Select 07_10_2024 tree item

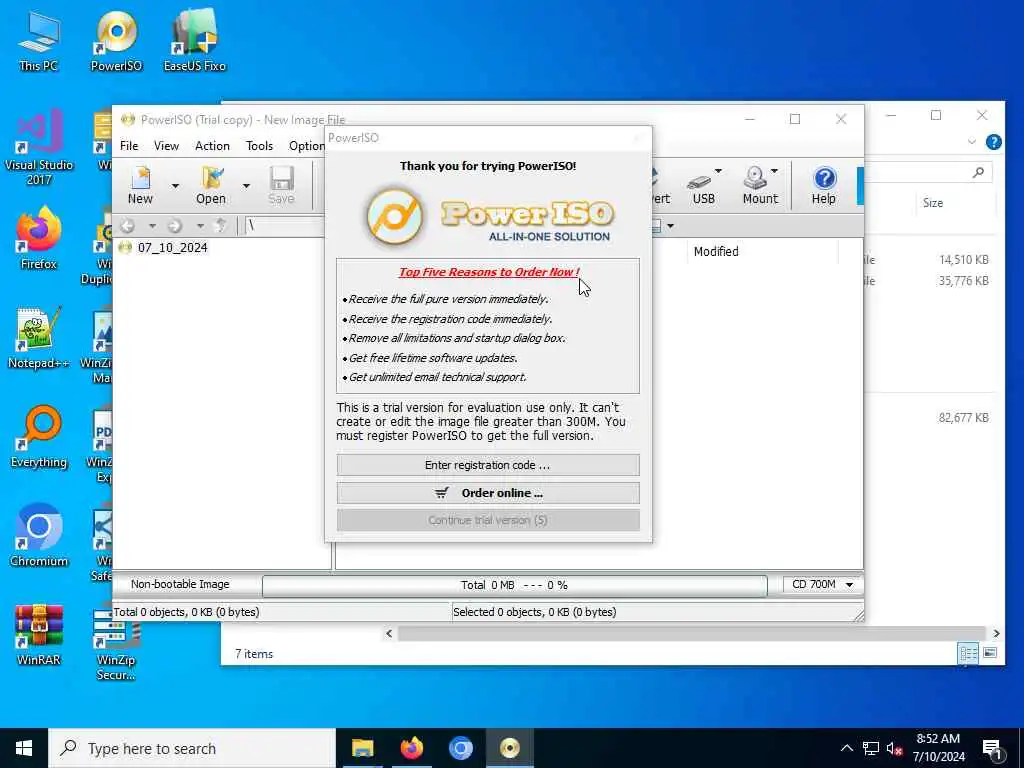[x=172, y=248]
